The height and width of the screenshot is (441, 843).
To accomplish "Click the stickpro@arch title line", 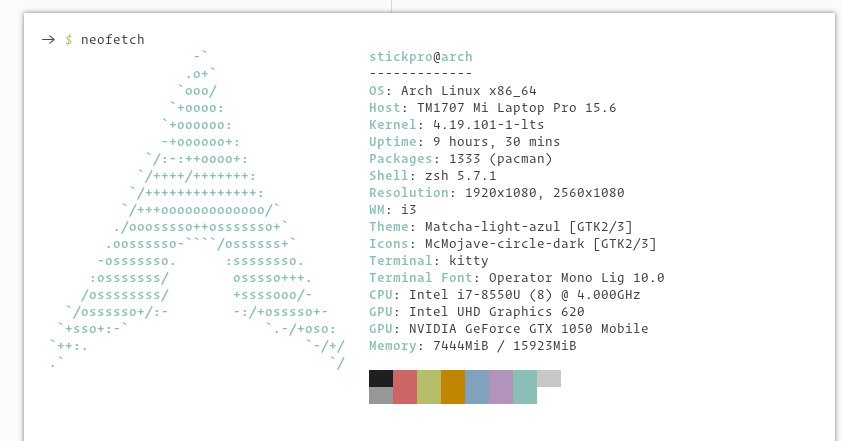I will (420, 56).
